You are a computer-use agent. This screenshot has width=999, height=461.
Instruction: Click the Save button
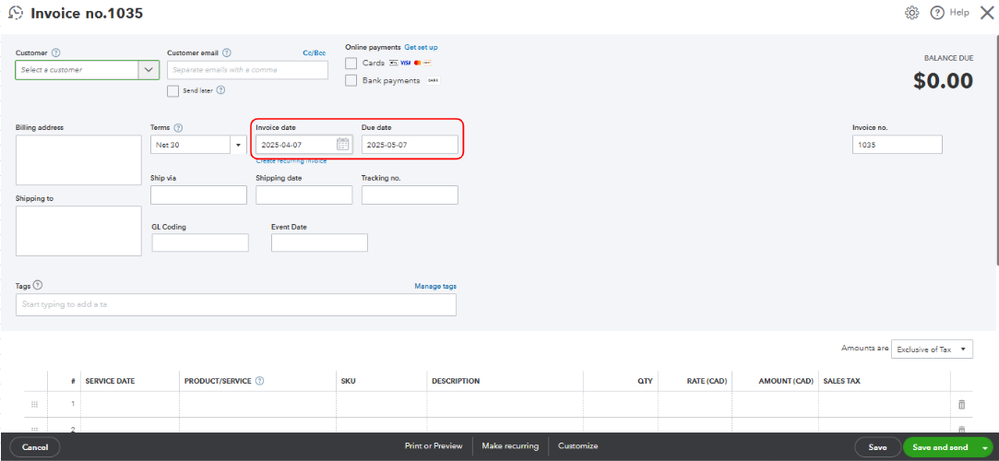tap(877, 448)
